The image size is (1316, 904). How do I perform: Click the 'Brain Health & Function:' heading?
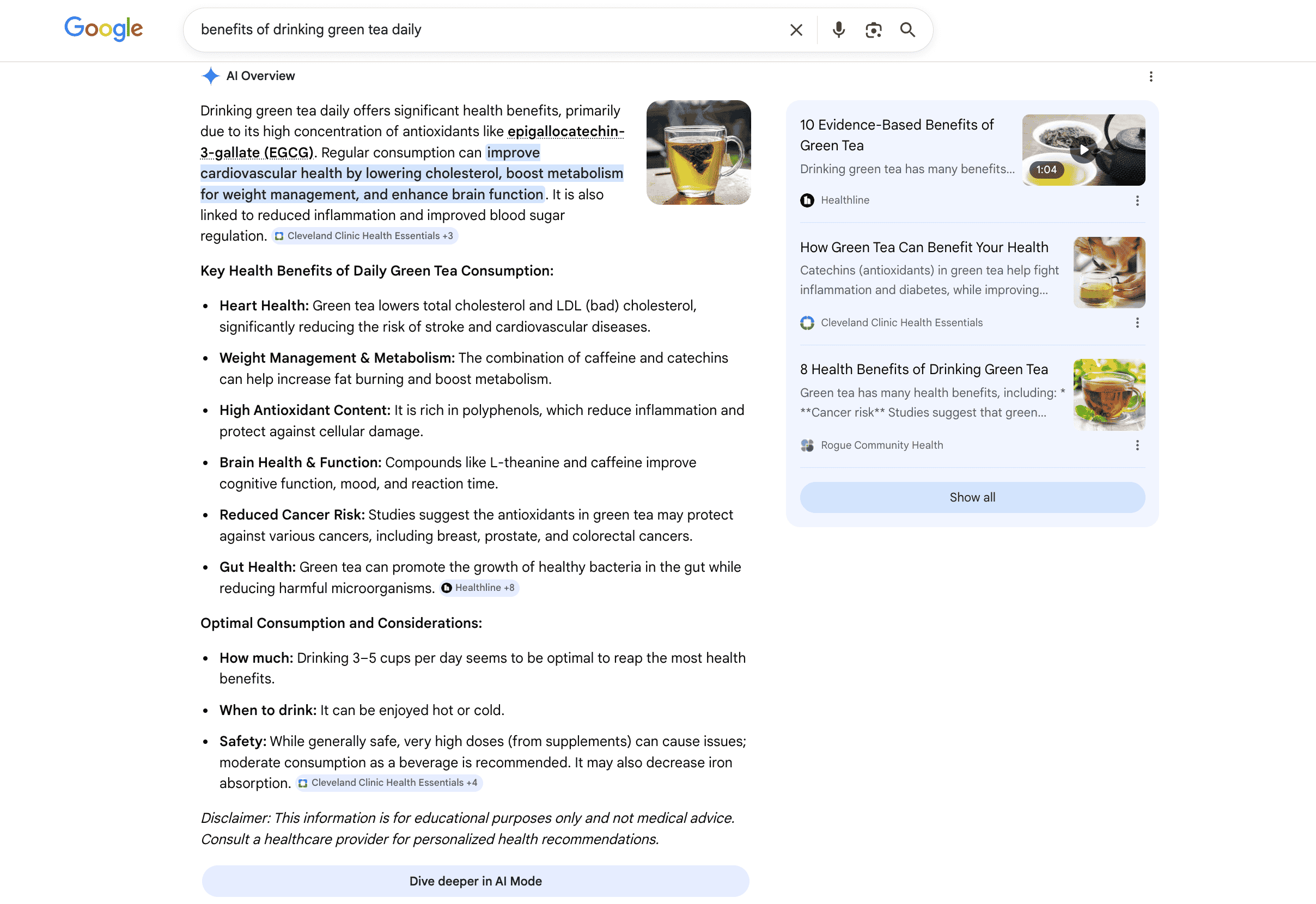[x=300, y=463]
